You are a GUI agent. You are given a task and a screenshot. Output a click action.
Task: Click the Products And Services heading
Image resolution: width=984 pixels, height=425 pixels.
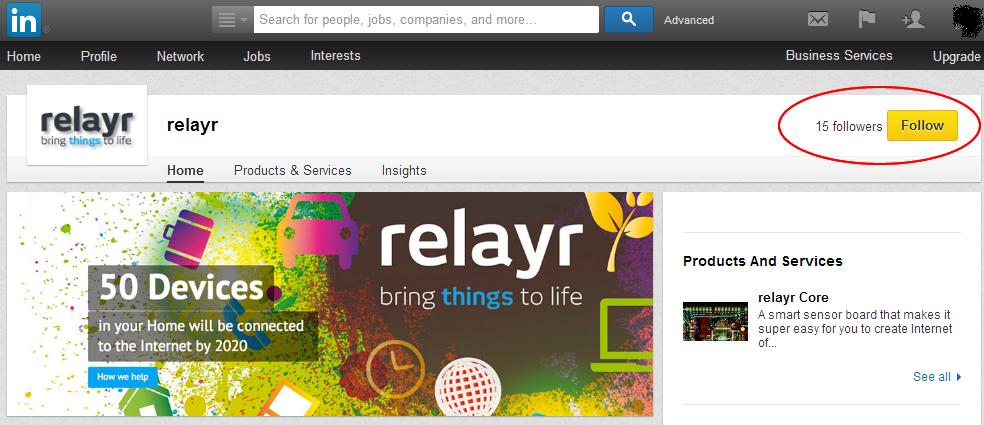(762, 261)
